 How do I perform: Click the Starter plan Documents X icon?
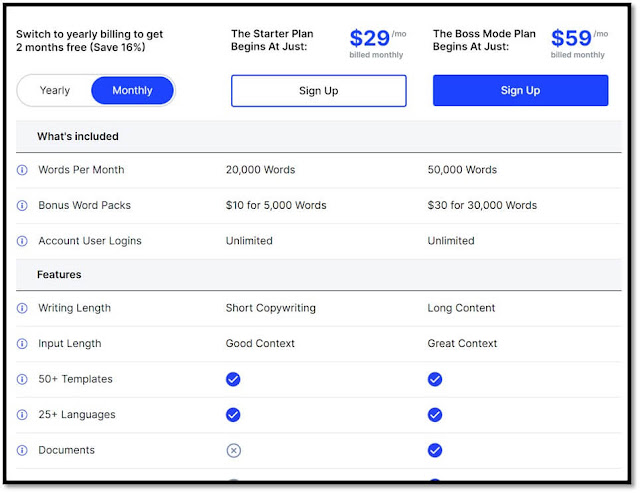point(233,451)
